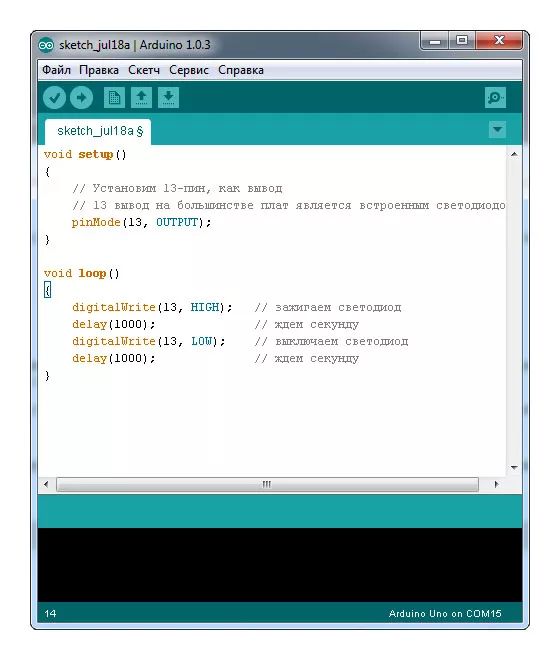Click the closing brace of loop
560x660 pixels.
click(47, 375)
